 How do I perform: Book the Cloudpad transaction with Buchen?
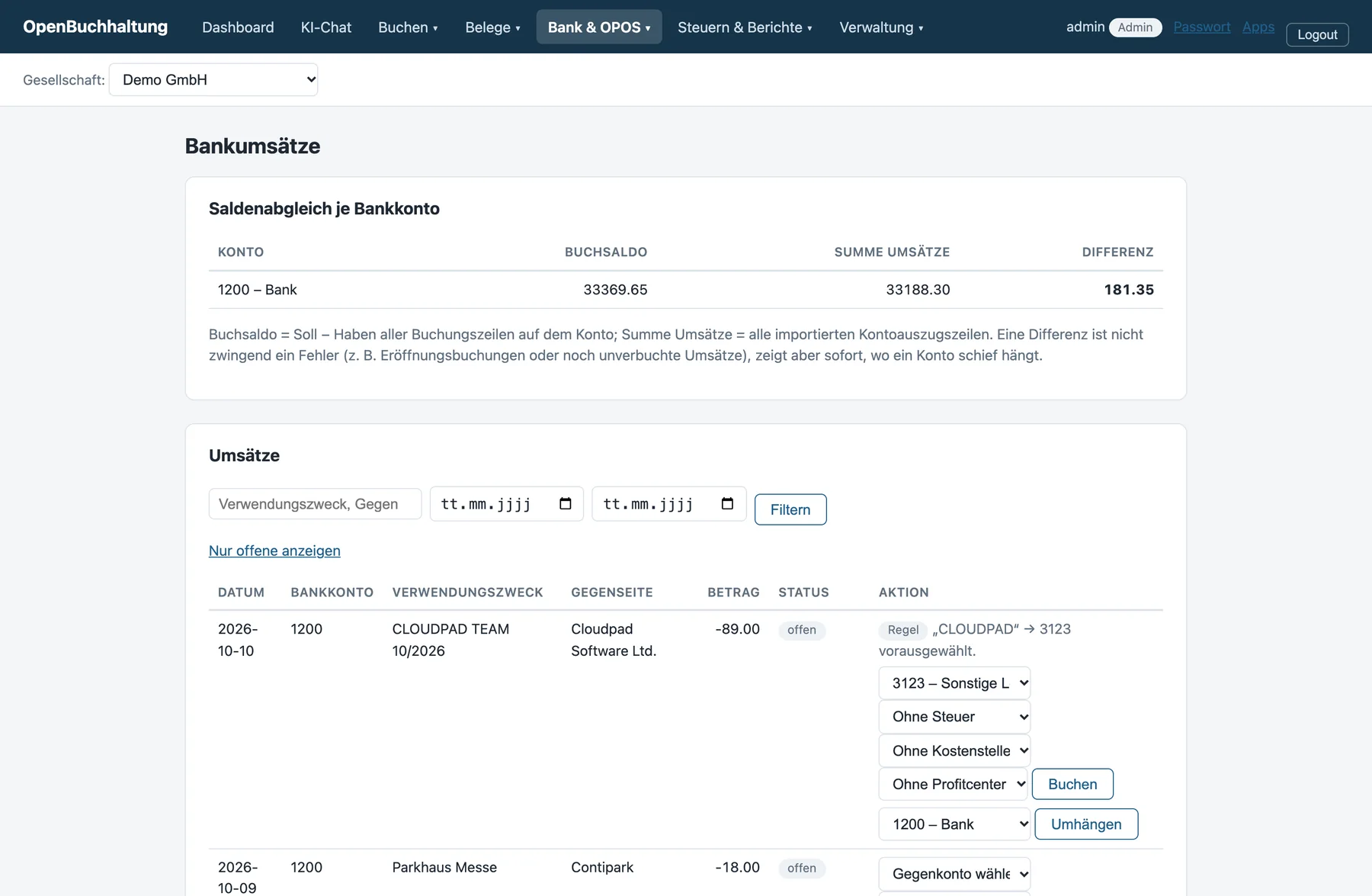coord(1072,784)
